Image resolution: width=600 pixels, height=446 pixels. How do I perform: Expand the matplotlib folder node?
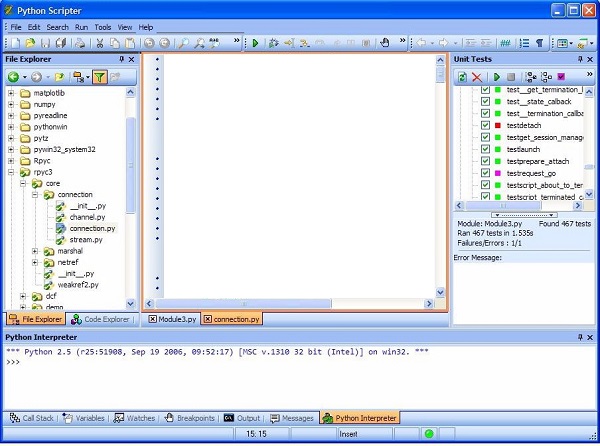(x=11, y=93)
